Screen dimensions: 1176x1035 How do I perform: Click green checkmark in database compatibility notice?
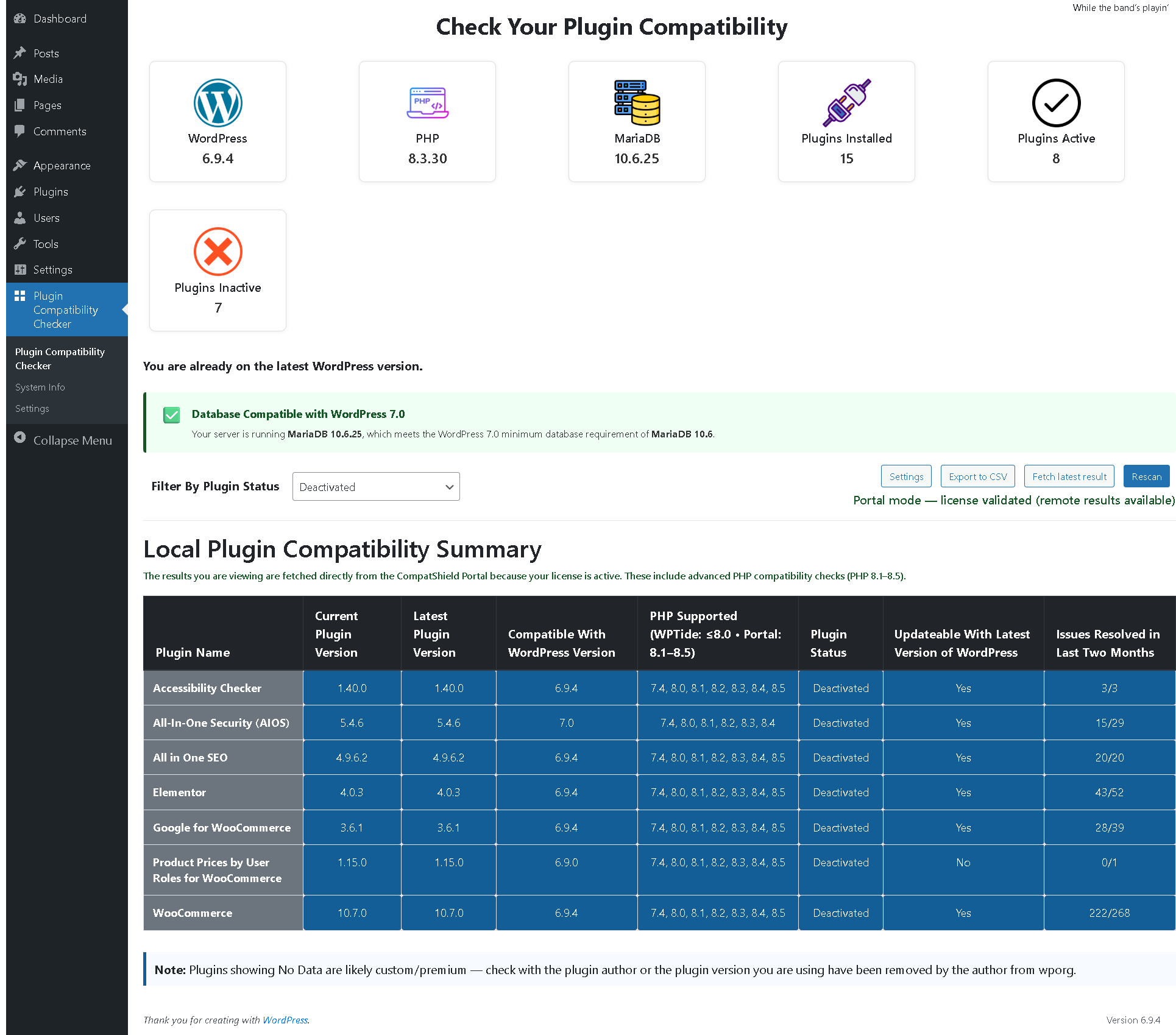click(172, 415)
